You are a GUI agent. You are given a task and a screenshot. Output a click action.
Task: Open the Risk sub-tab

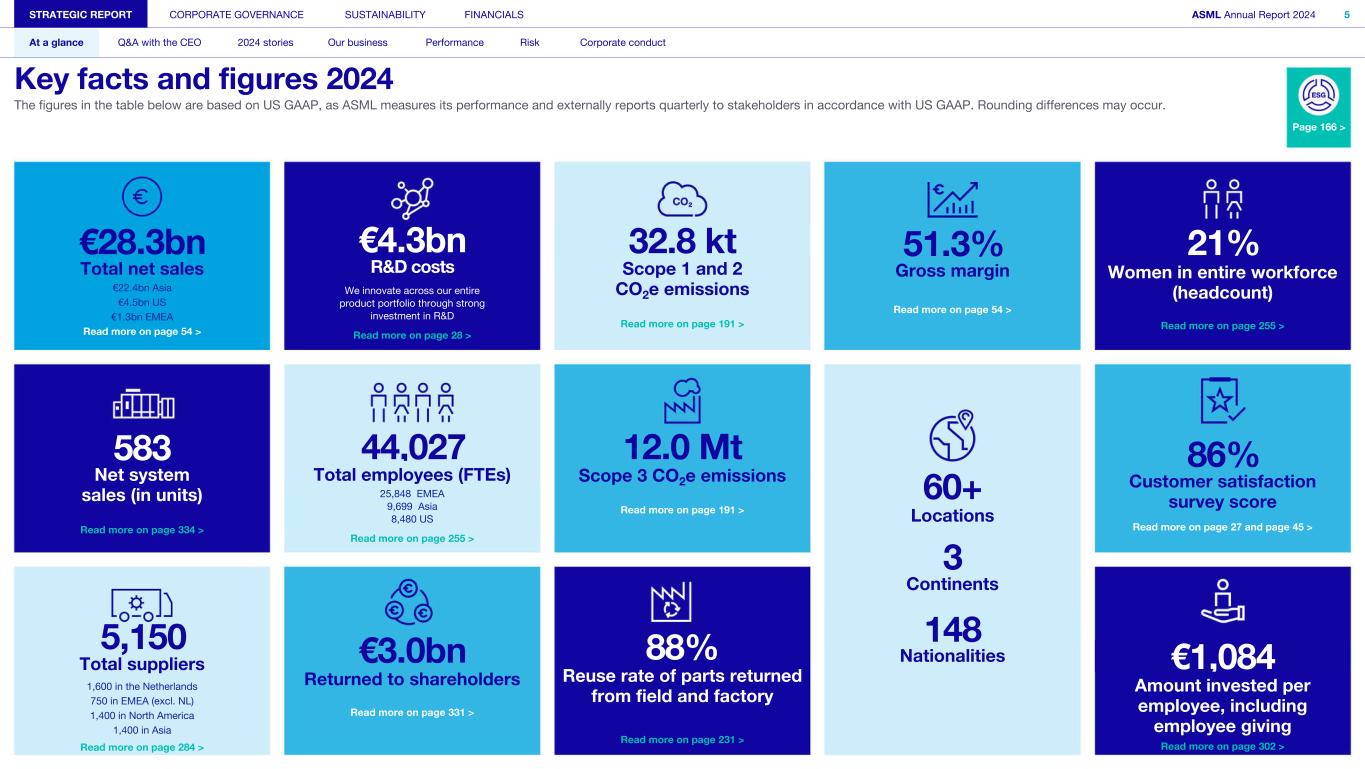pos(530,42)
